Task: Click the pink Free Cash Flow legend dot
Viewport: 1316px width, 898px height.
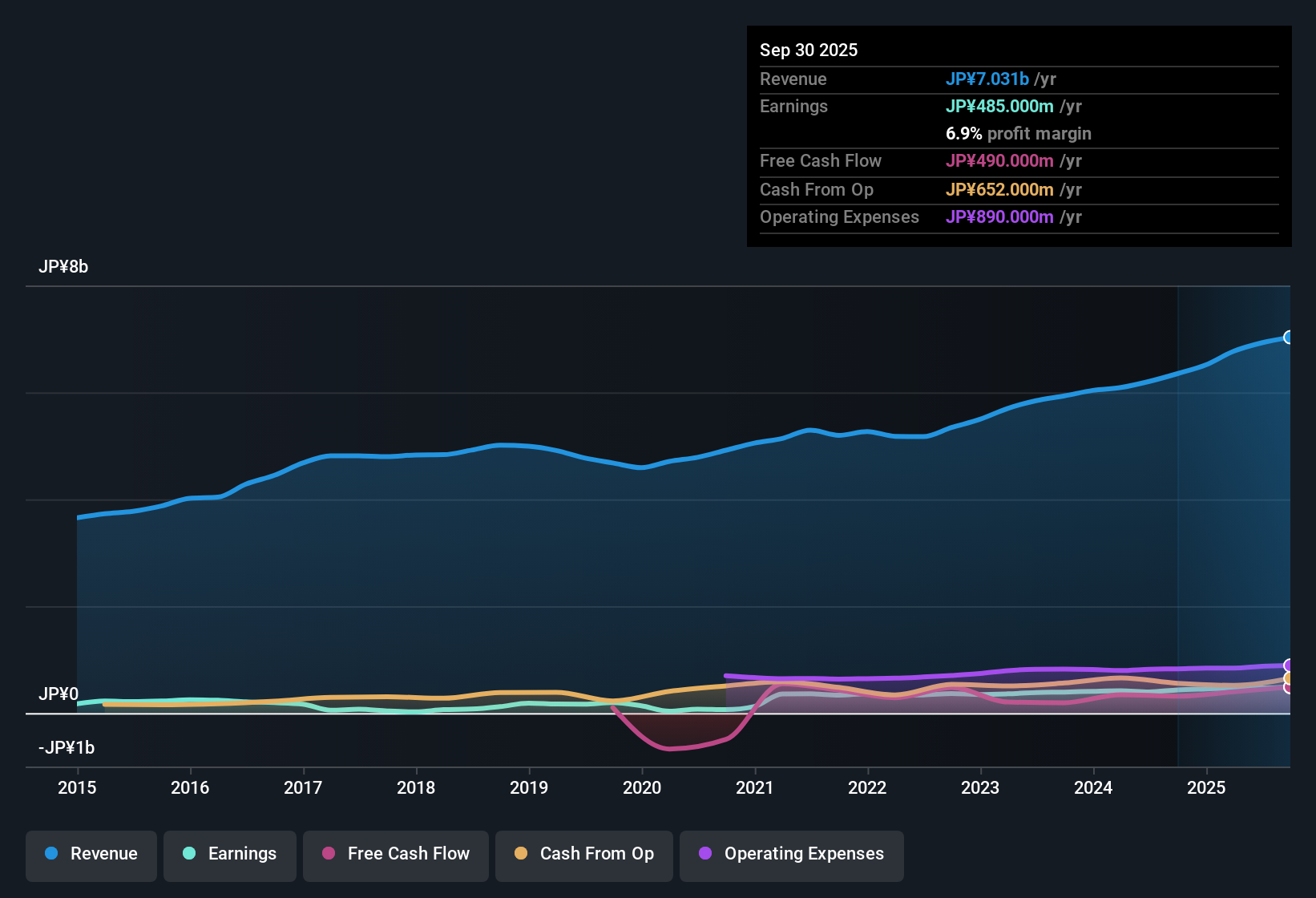Action: [x=329, y=854]
